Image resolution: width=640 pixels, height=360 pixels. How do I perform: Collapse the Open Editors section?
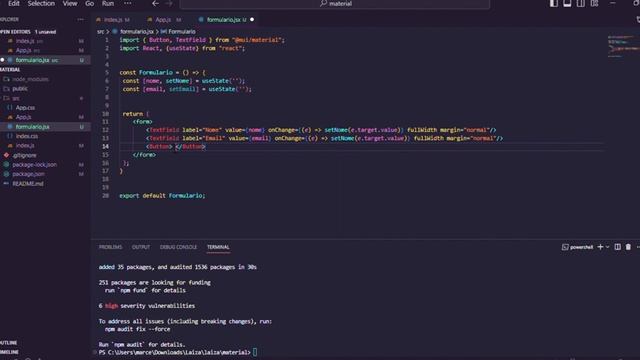click(28, 32)
